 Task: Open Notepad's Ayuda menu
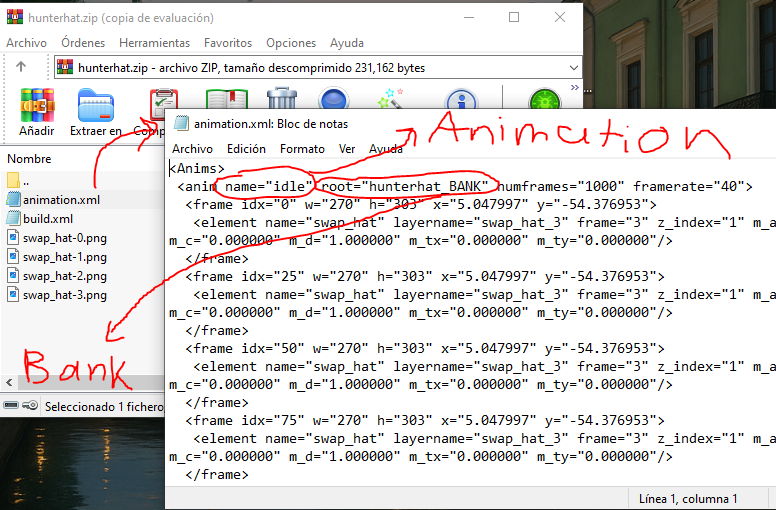coord(386,149)
